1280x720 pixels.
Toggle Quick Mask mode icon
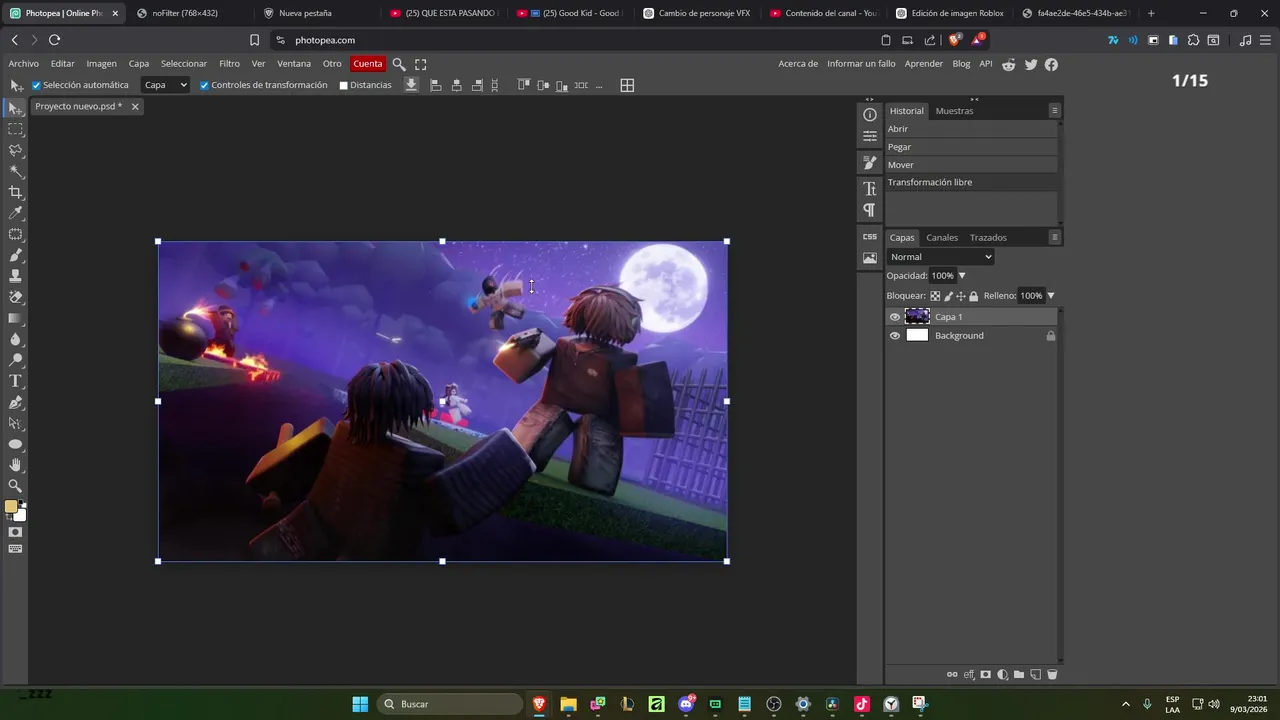15,532
